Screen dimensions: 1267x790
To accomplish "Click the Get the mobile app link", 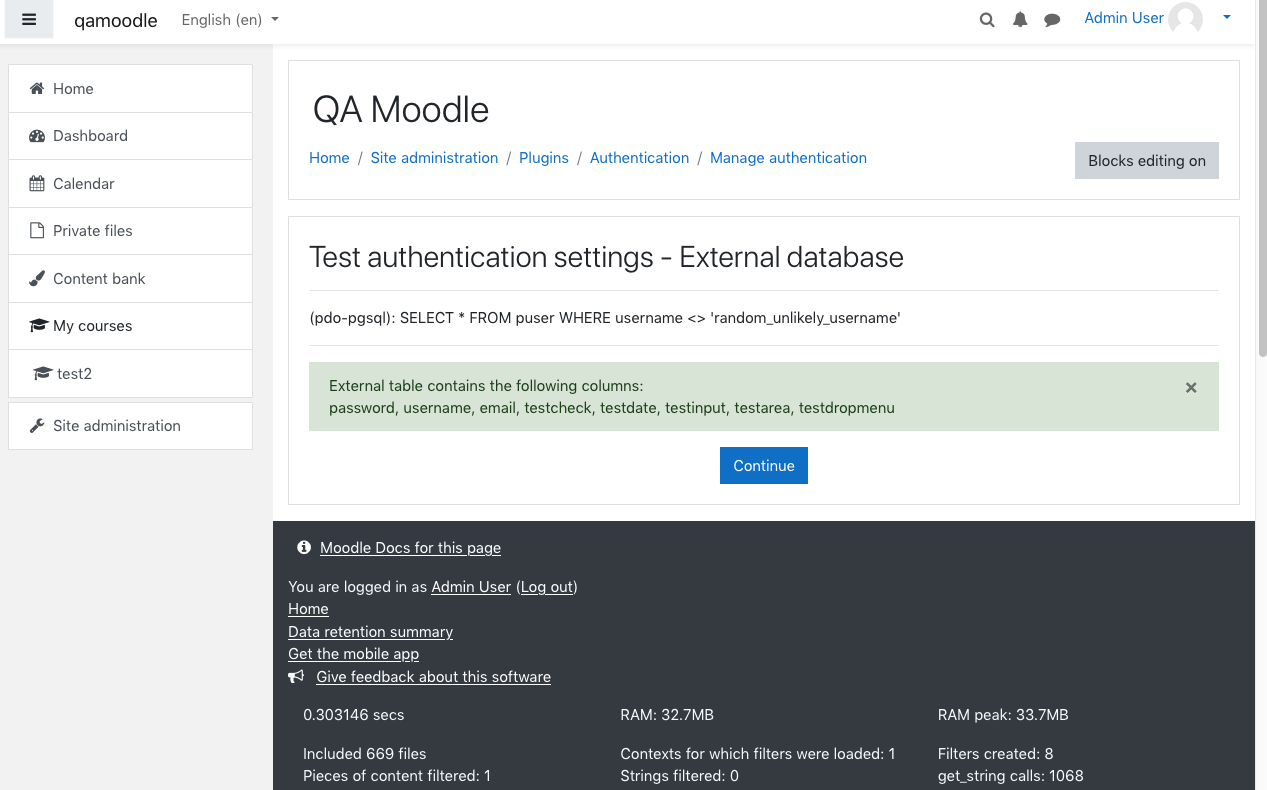I will [353, 654].
